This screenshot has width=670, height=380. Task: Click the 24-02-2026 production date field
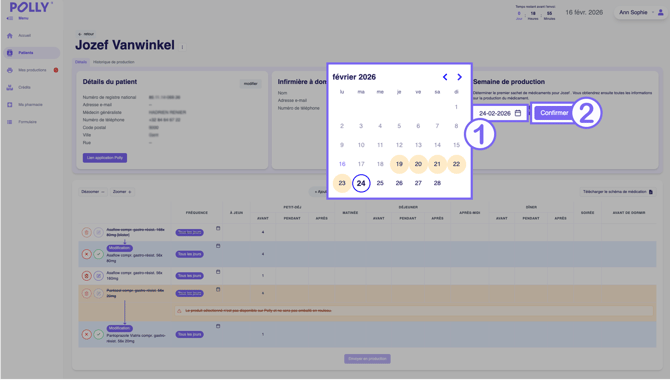coord(500,113)
